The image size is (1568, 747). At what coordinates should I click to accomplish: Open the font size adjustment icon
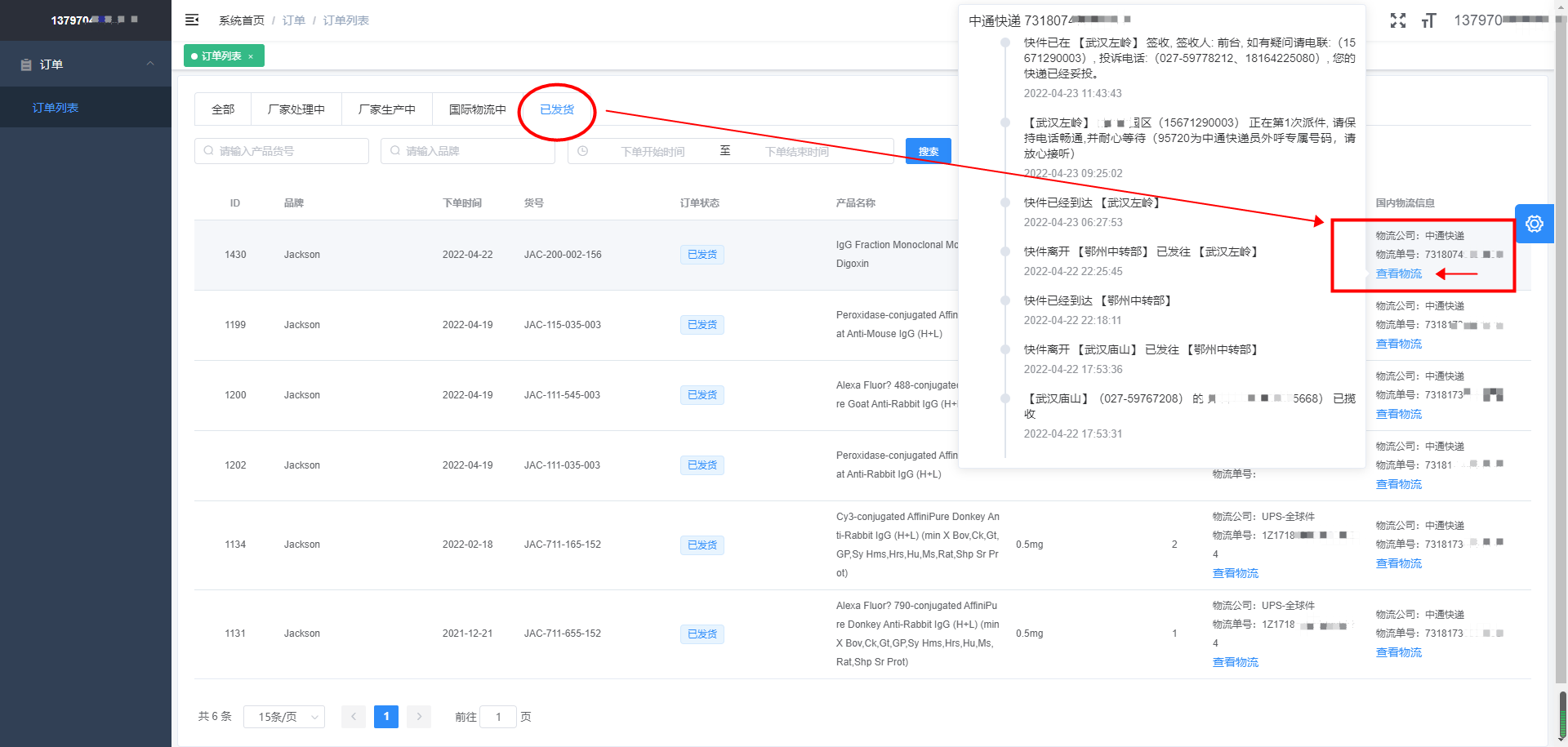point(1428,20)
